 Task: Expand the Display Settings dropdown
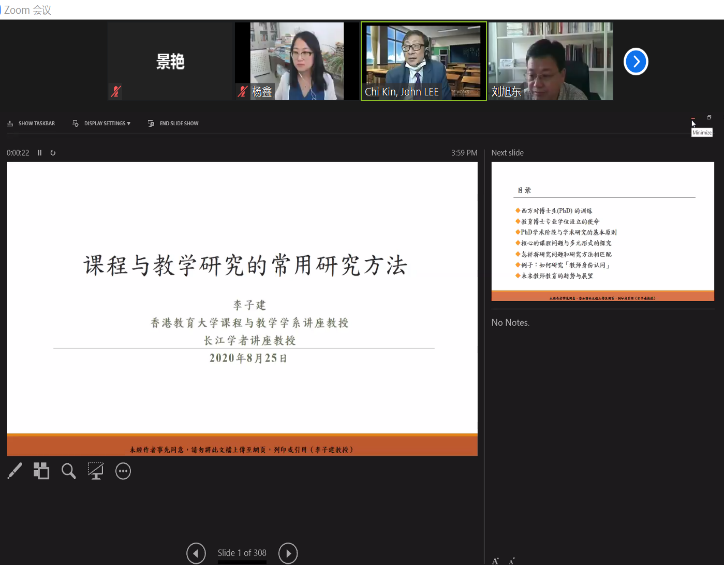[101, 123]
